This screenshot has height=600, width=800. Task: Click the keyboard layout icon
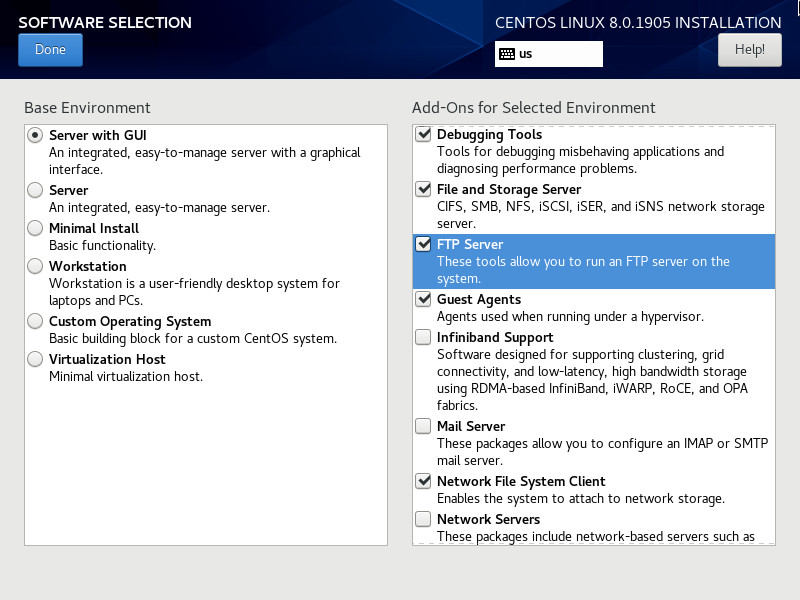pos(507,54)
